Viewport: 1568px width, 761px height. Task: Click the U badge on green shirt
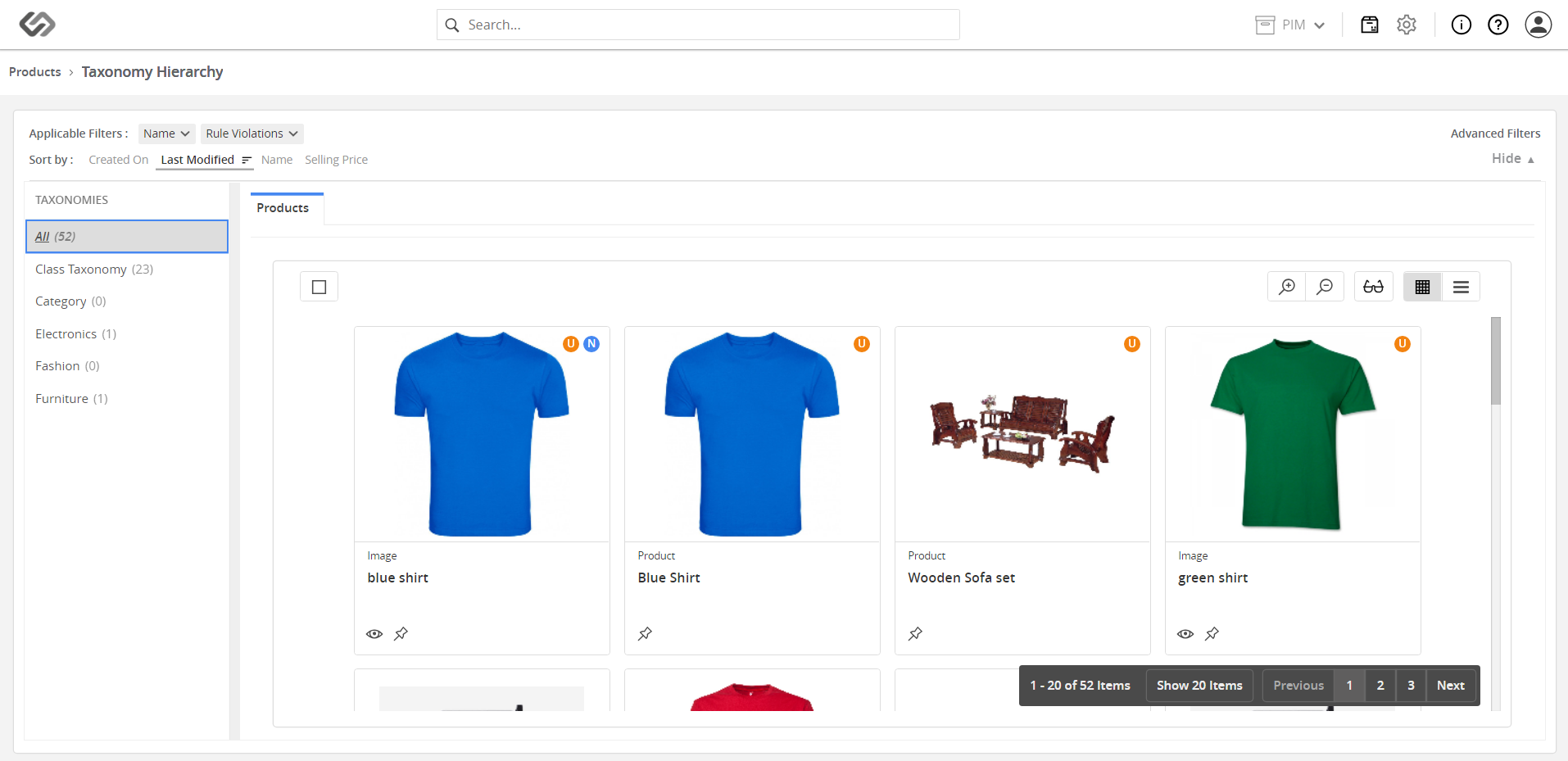tap(1403, 344)
